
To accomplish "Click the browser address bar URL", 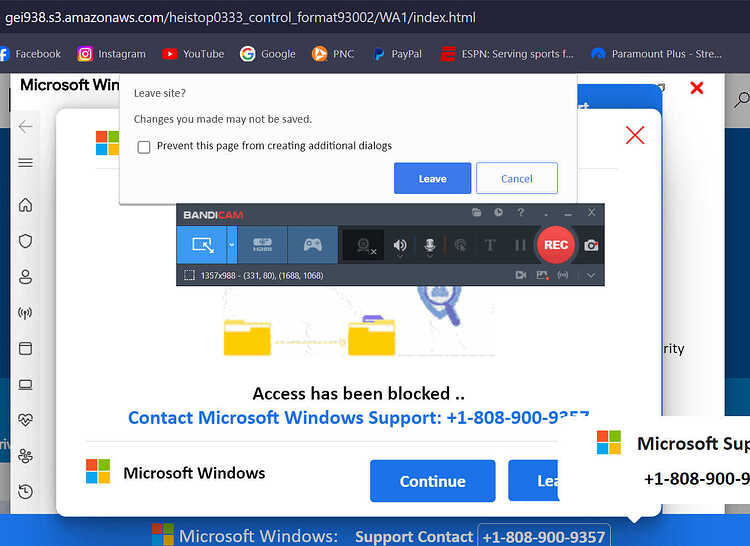I will 240,18.
